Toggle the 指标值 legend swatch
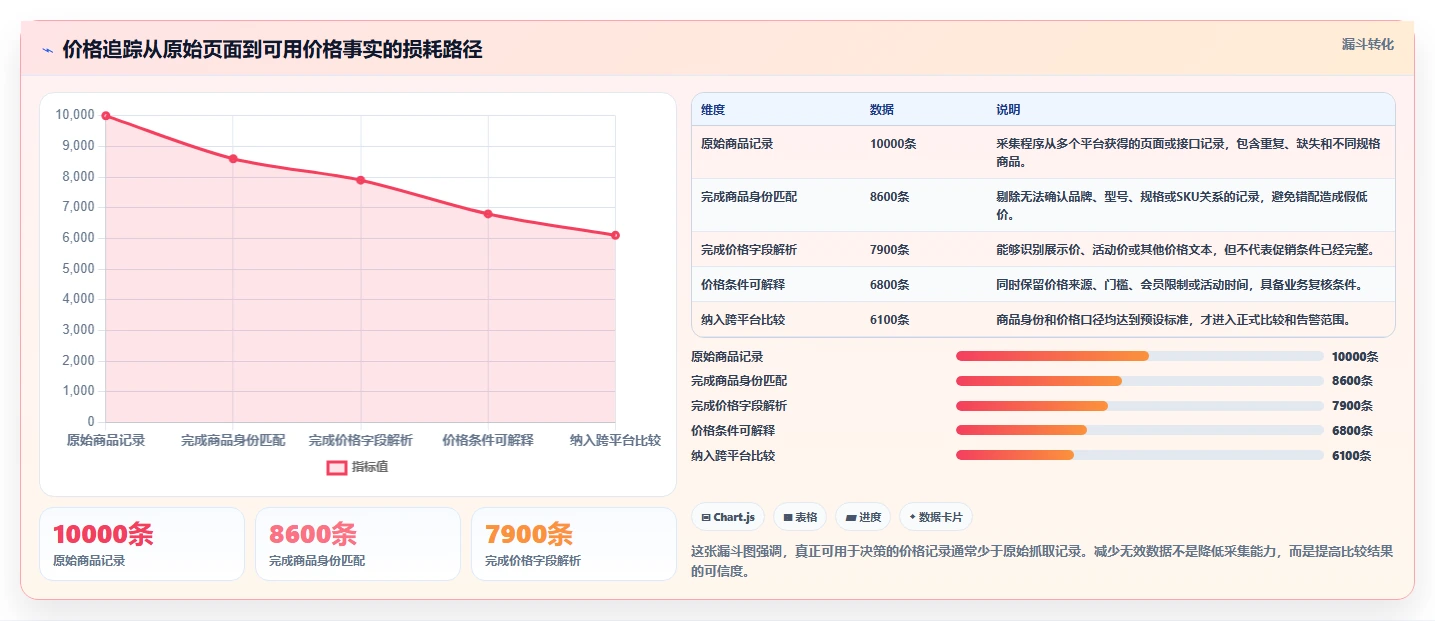1435x621 pixels. 337,467
